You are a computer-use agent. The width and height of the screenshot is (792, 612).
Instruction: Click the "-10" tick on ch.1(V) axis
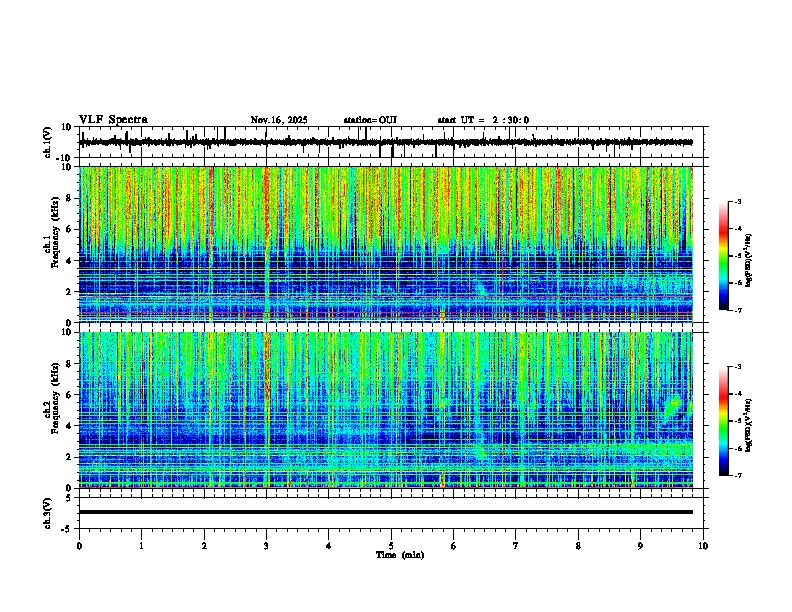point(65,158)
